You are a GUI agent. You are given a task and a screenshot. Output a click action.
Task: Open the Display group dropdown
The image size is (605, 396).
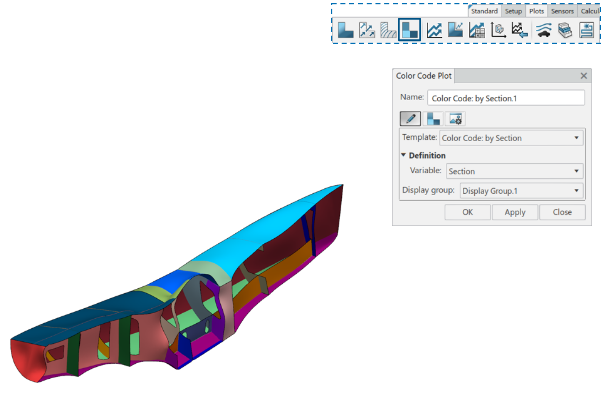pyautogui.click(x=521, y=191)
